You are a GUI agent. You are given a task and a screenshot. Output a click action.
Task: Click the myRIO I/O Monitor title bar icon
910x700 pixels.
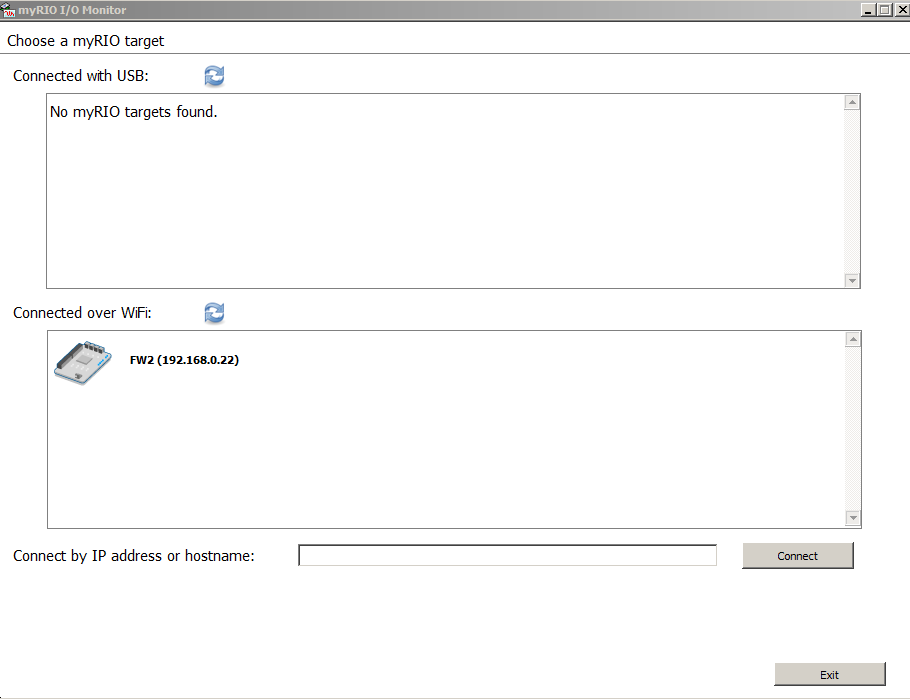tap(8, 10)
